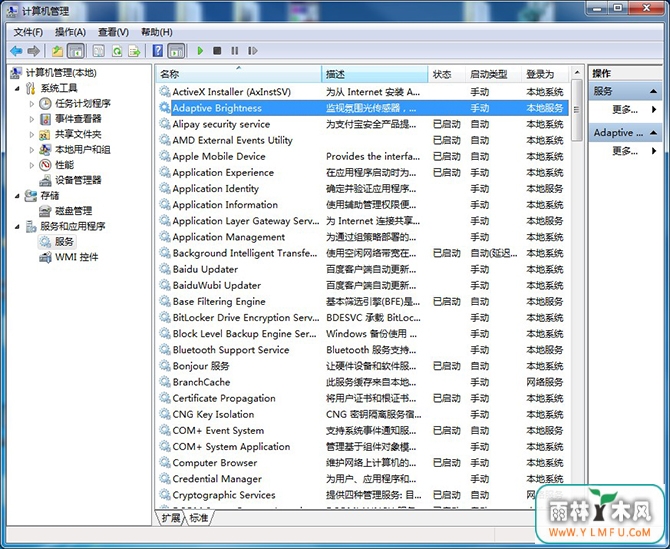The image size is (670, 549).
Task: Toggle the Show/Hide console tree icon
Action: click(x=76, y=51)
